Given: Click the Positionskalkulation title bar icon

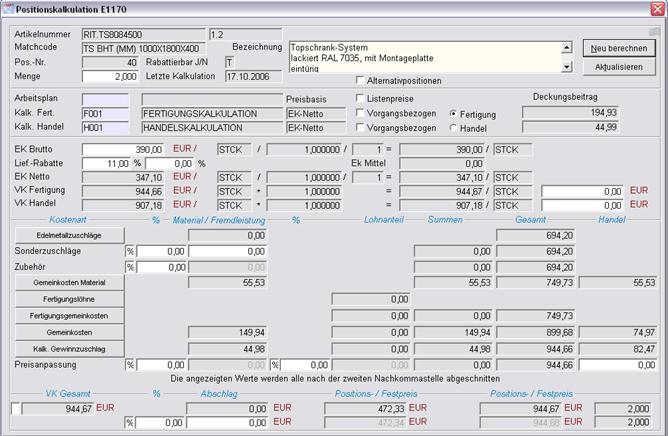Looking at the screenshot, I should coord(9,8).
